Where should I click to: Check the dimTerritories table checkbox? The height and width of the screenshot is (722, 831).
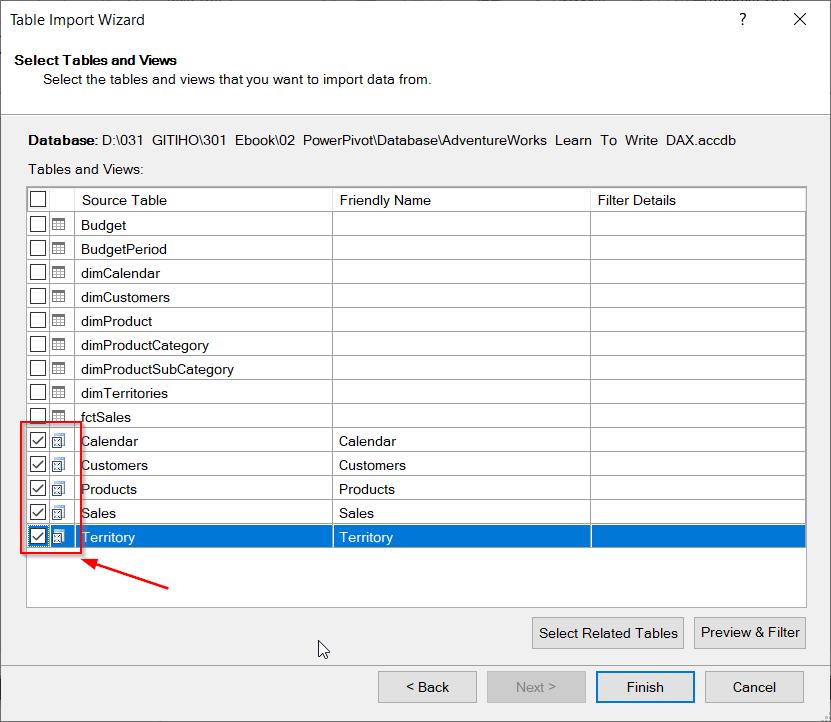[x=38, y=393]
